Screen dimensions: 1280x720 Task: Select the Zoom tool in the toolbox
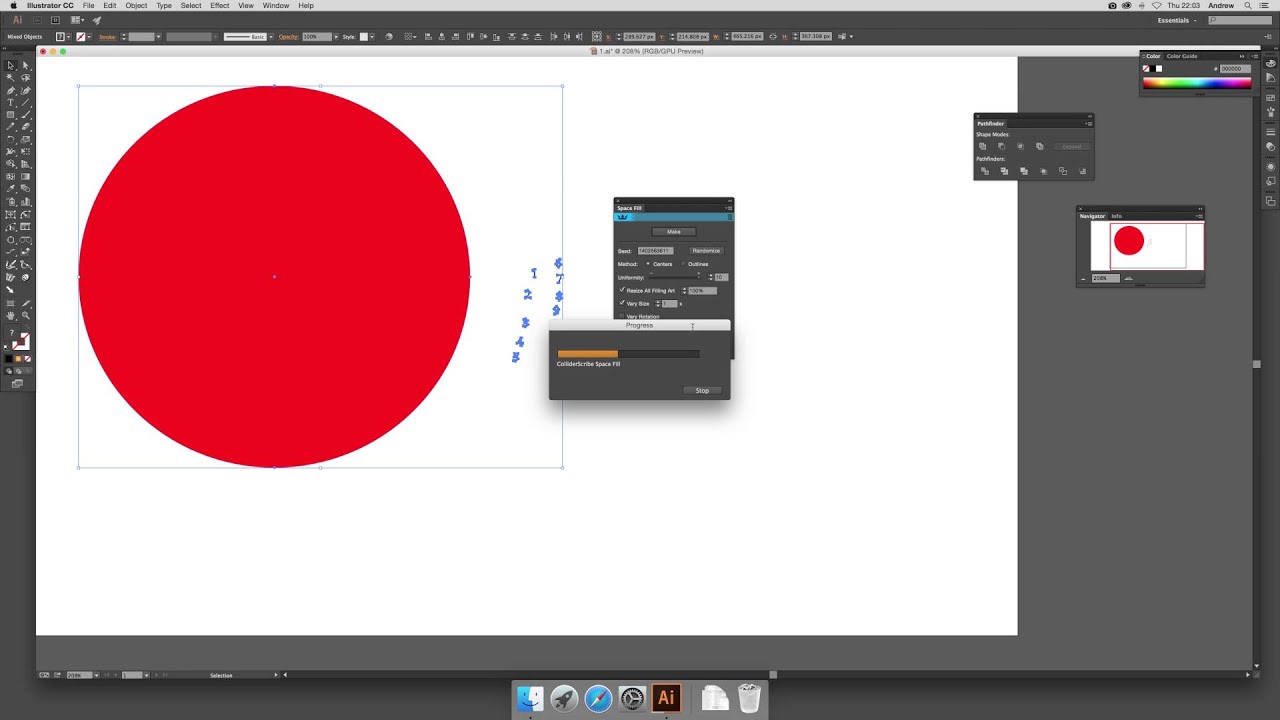25,315
